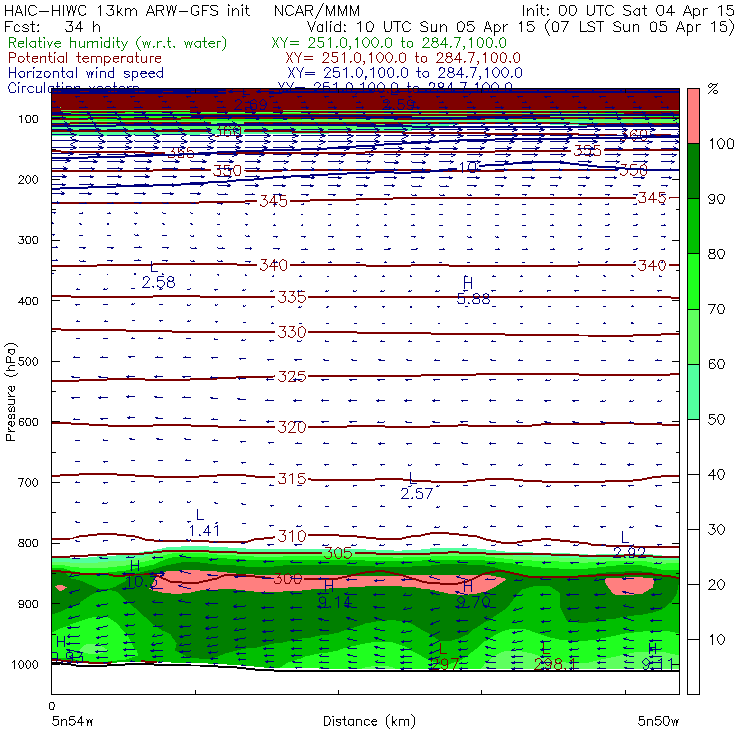Click the '320' potential temperature contour label
Screen dimensions: 740x740
click(292, 427)
